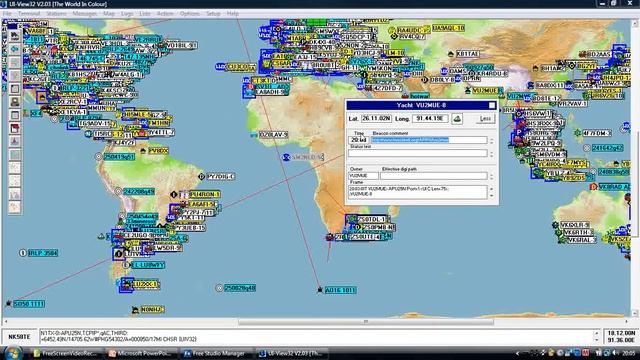Switch to Free Studio Manager taskbar item
This screenshot has width=640, height=360.
coord(216,353)
